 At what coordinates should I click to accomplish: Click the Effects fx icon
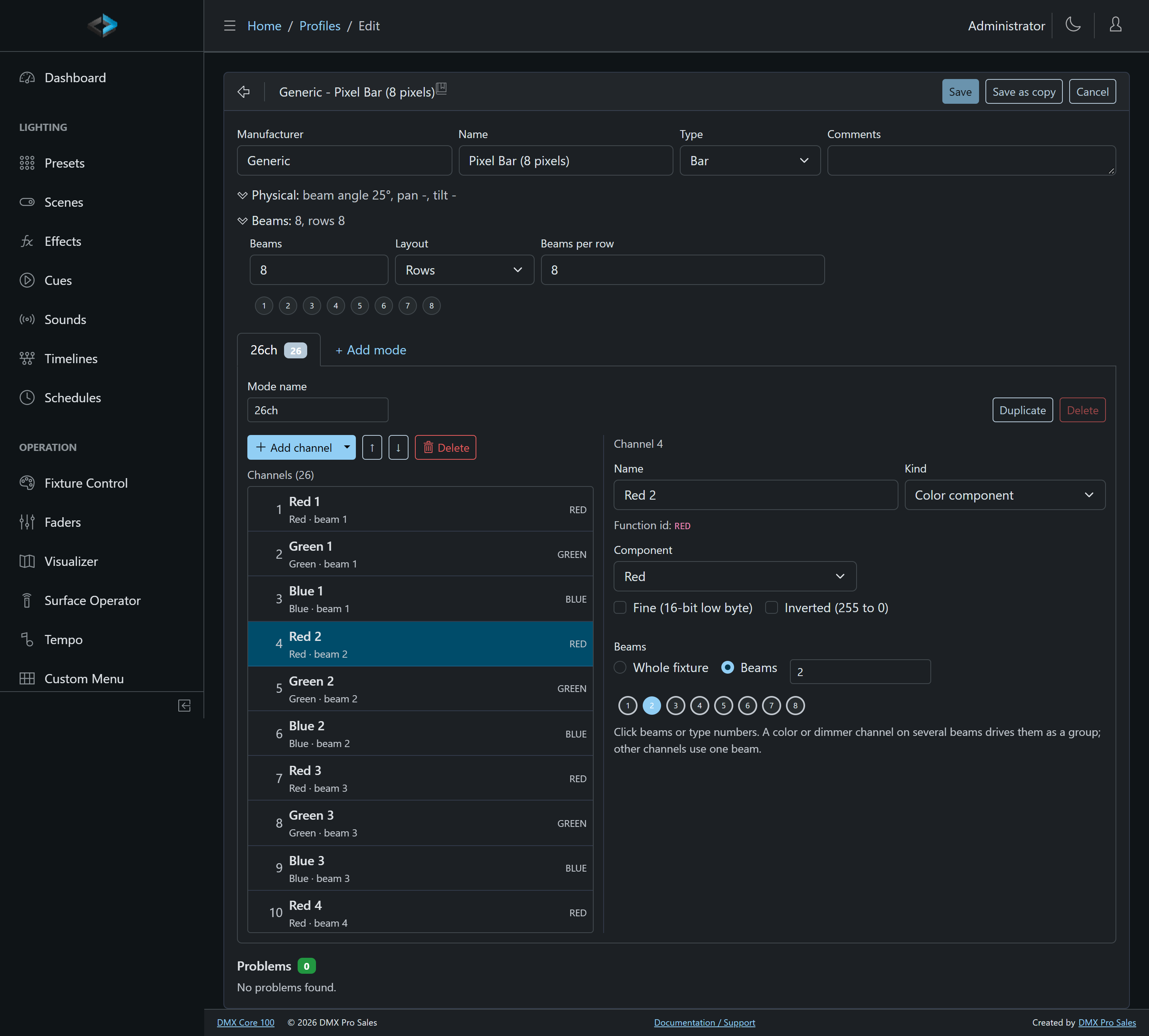click(x=27, y=241)
